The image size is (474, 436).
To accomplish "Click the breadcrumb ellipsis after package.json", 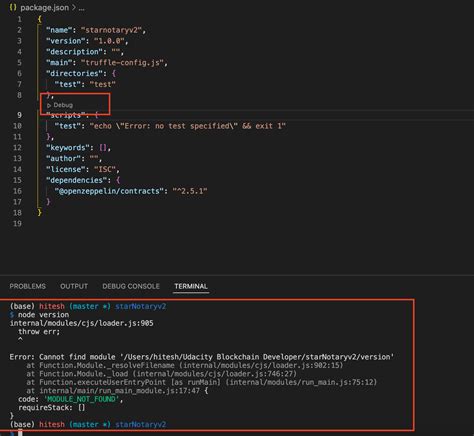I will (x=81, y=8).
